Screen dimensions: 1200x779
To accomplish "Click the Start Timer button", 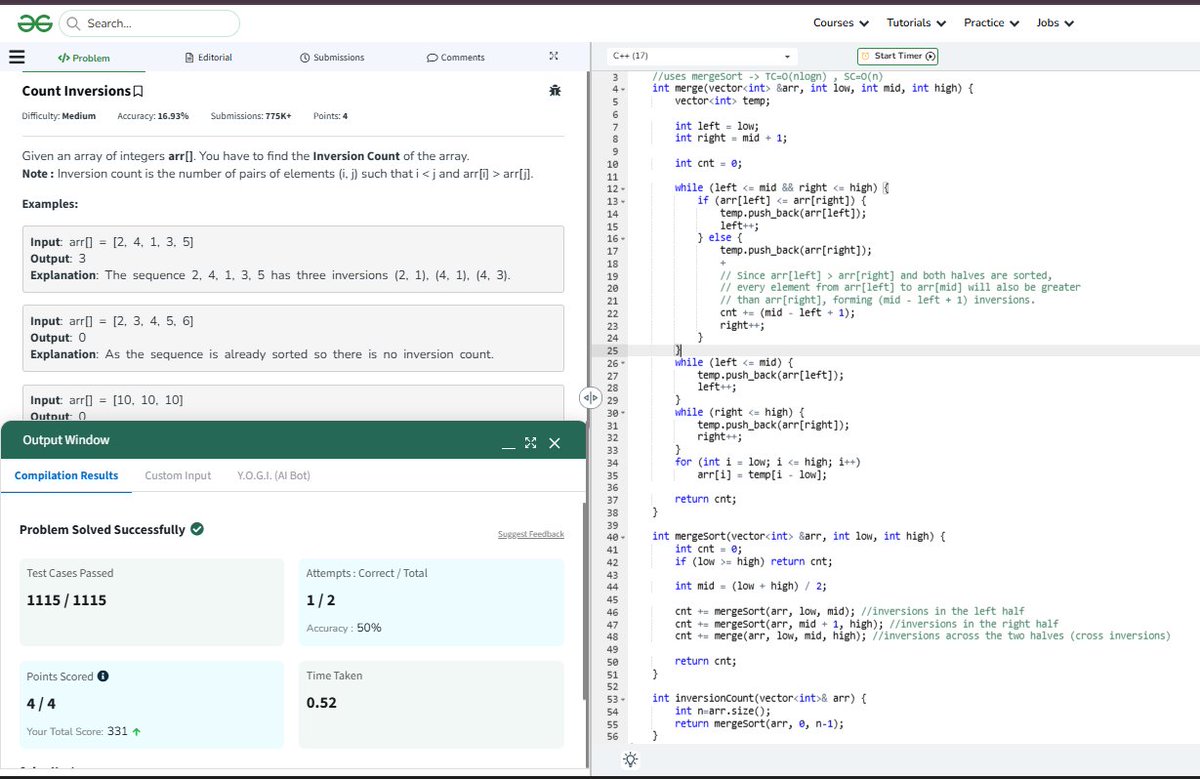I will click(899, 56).
